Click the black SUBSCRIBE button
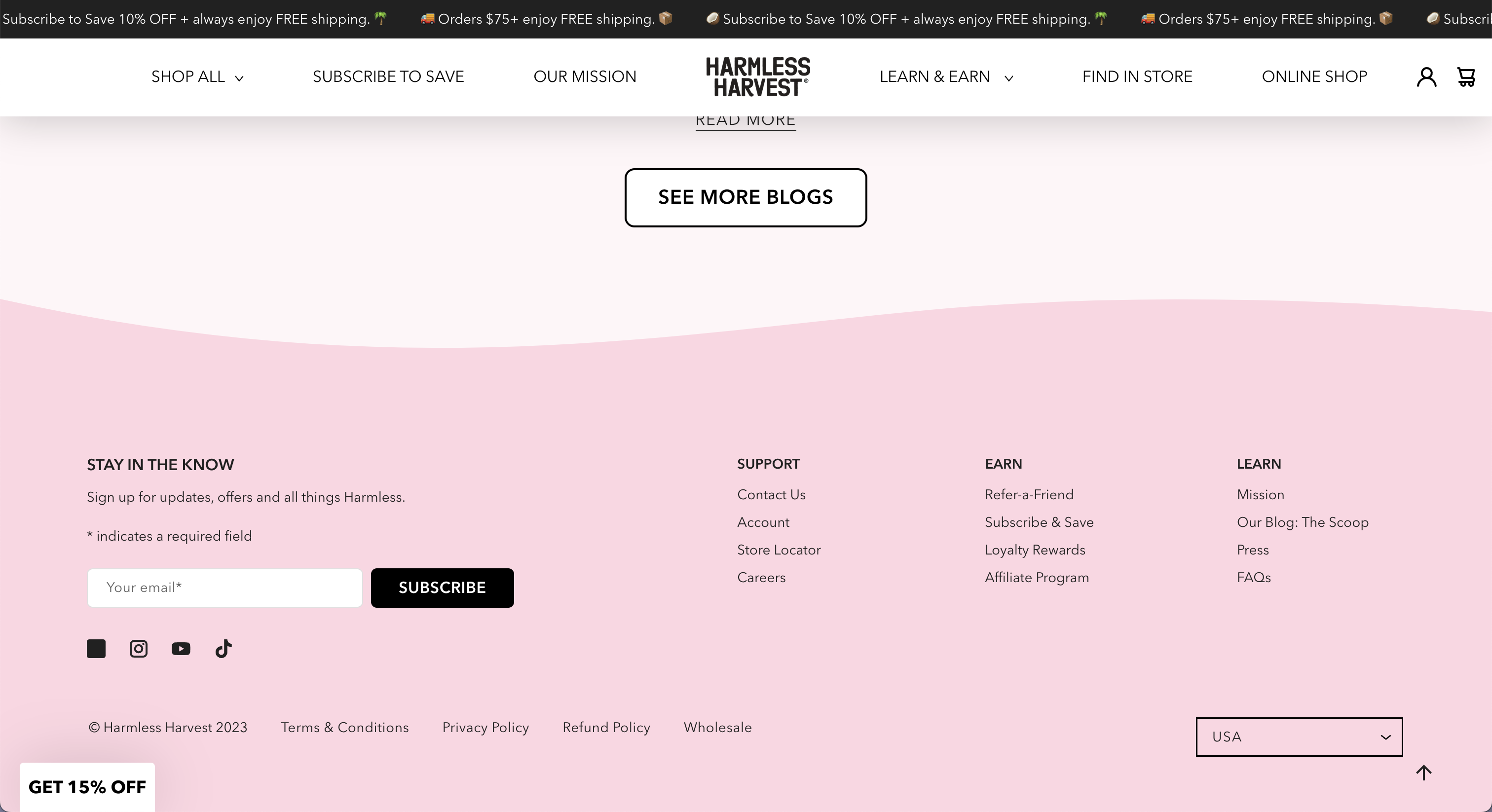The width and height of the screenshot is (1492, 812). pos(443,588)
